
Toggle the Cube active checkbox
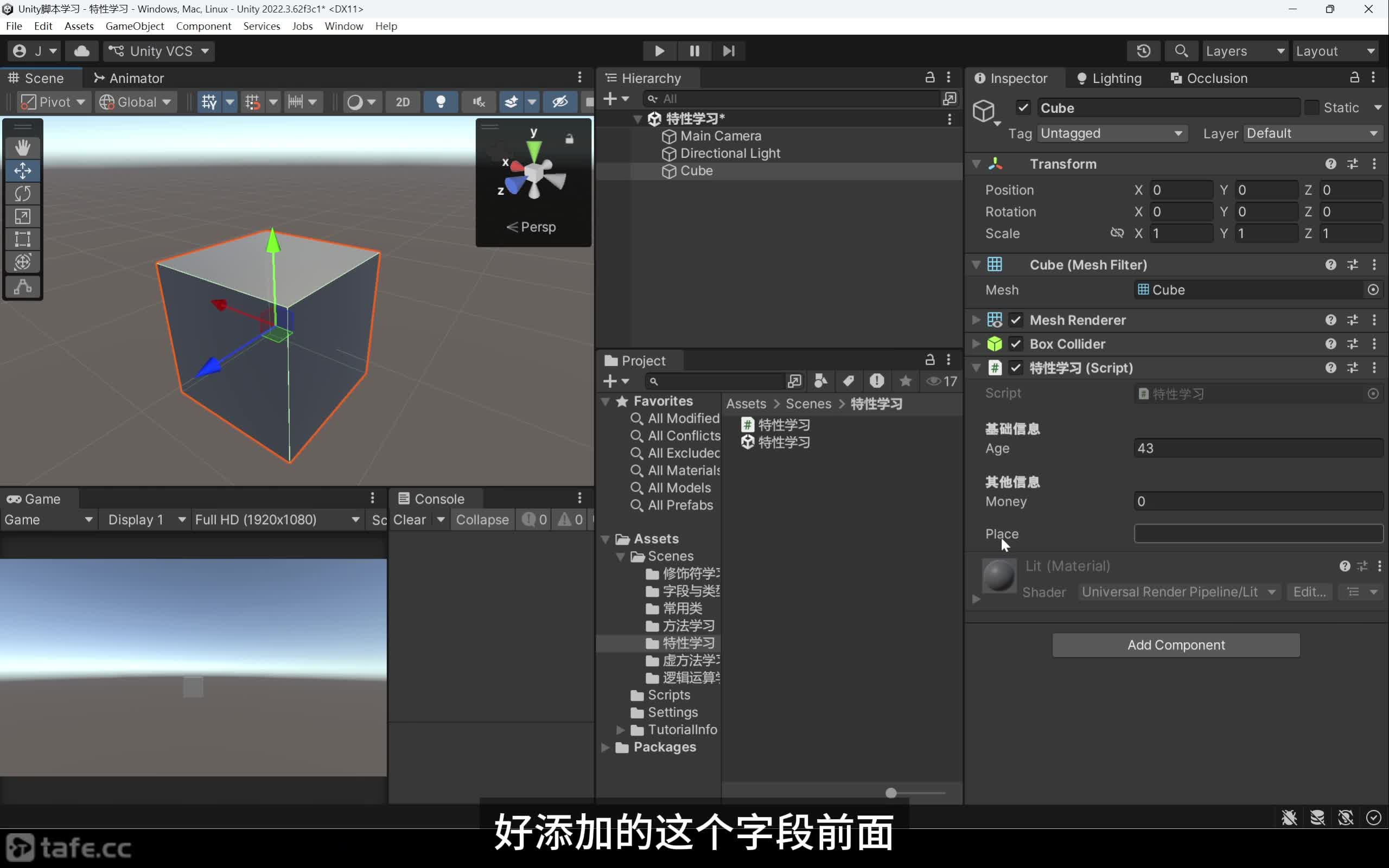(x=1023, y=107)
